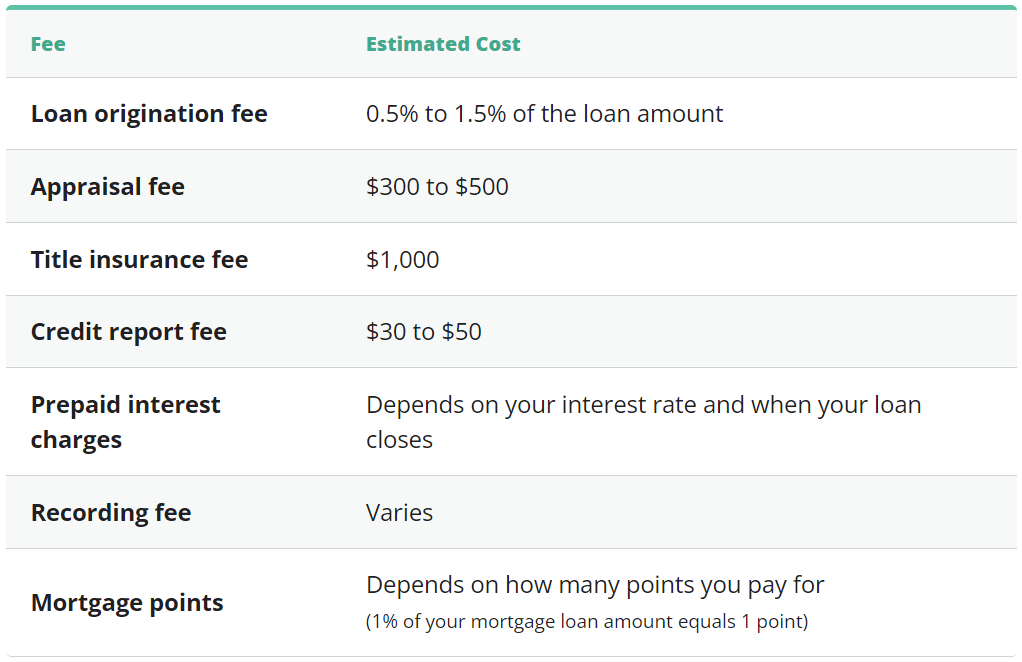Select the Recording fee row label
Viewport: 1022px width, 662px height.
click(111, 513)
